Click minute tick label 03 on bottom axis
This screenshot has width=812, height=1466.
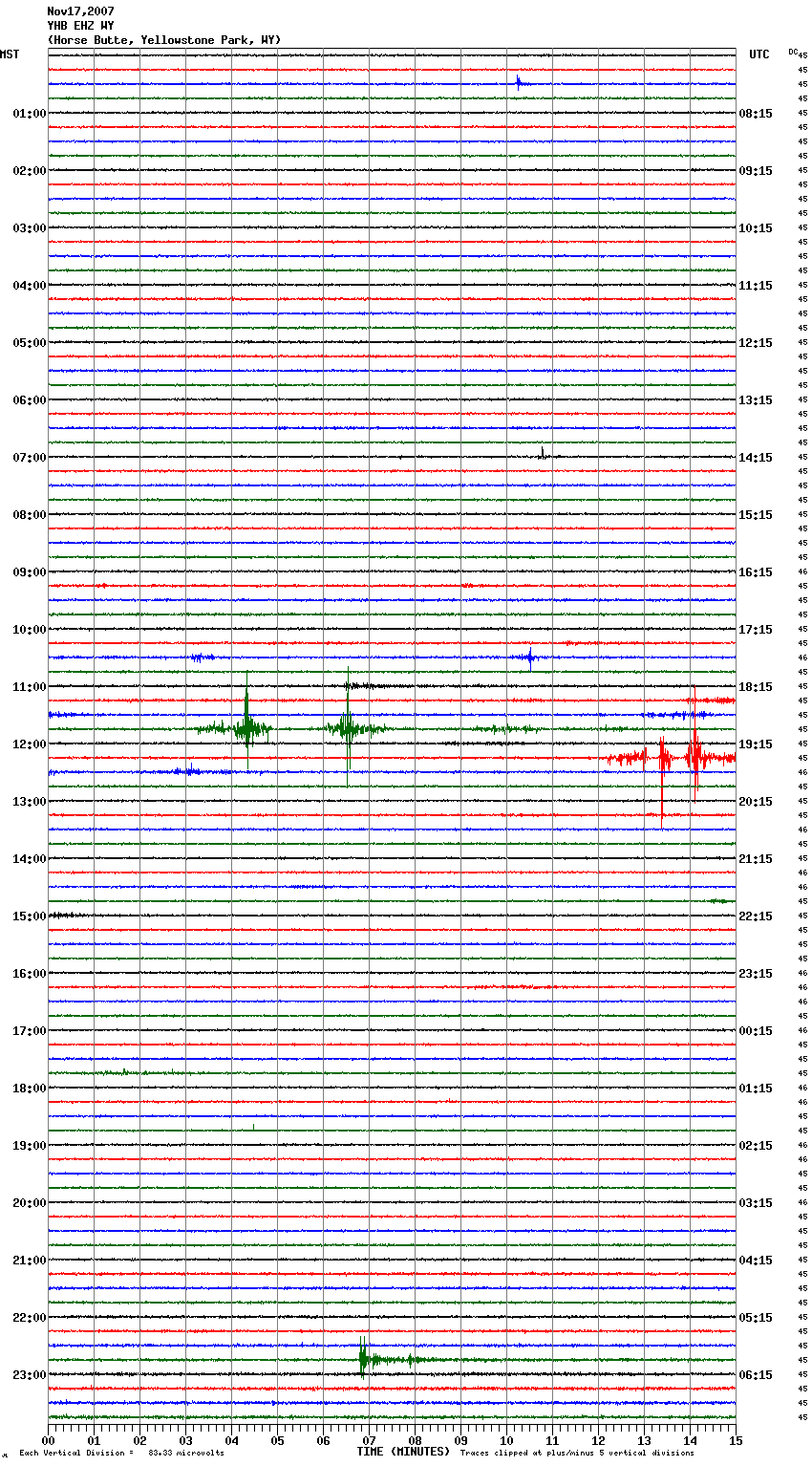(x=185, y=1440)
